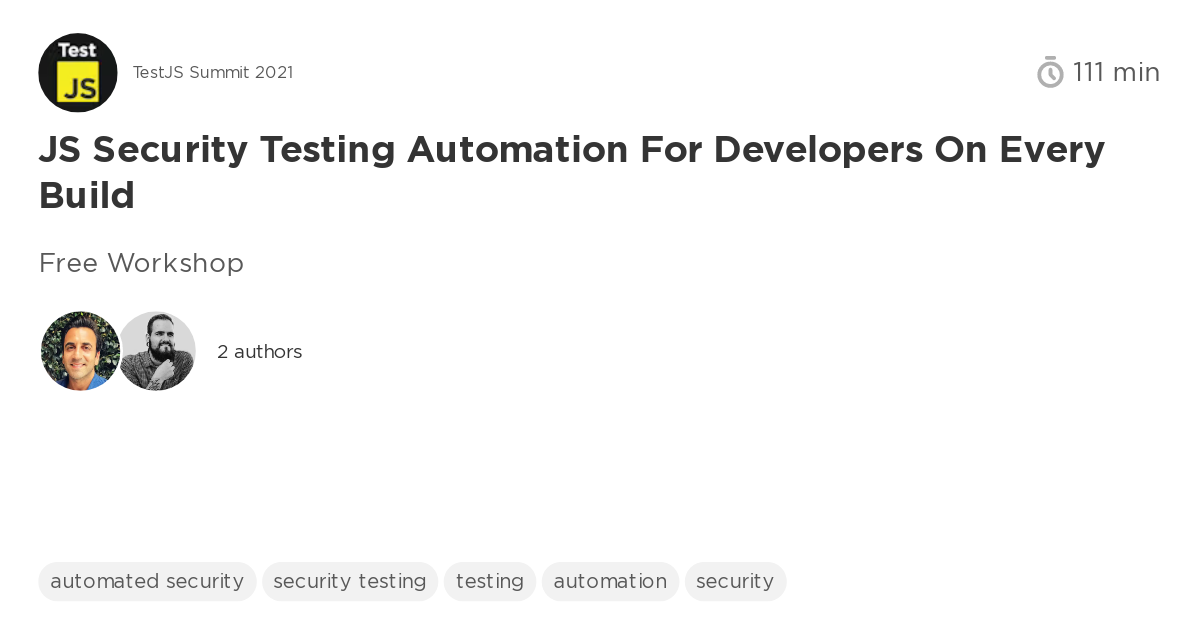This screenshot has width=1200, height=628.
Task: Open the first author's profile avatar
Action: [x=80, y=351]
